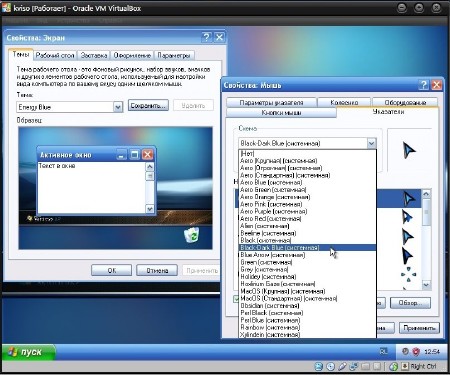Viewport: 450px width, 375px height.
Task: Choose Aero (Стандартная) scheme in the list
Action: (x=307, y=175)
